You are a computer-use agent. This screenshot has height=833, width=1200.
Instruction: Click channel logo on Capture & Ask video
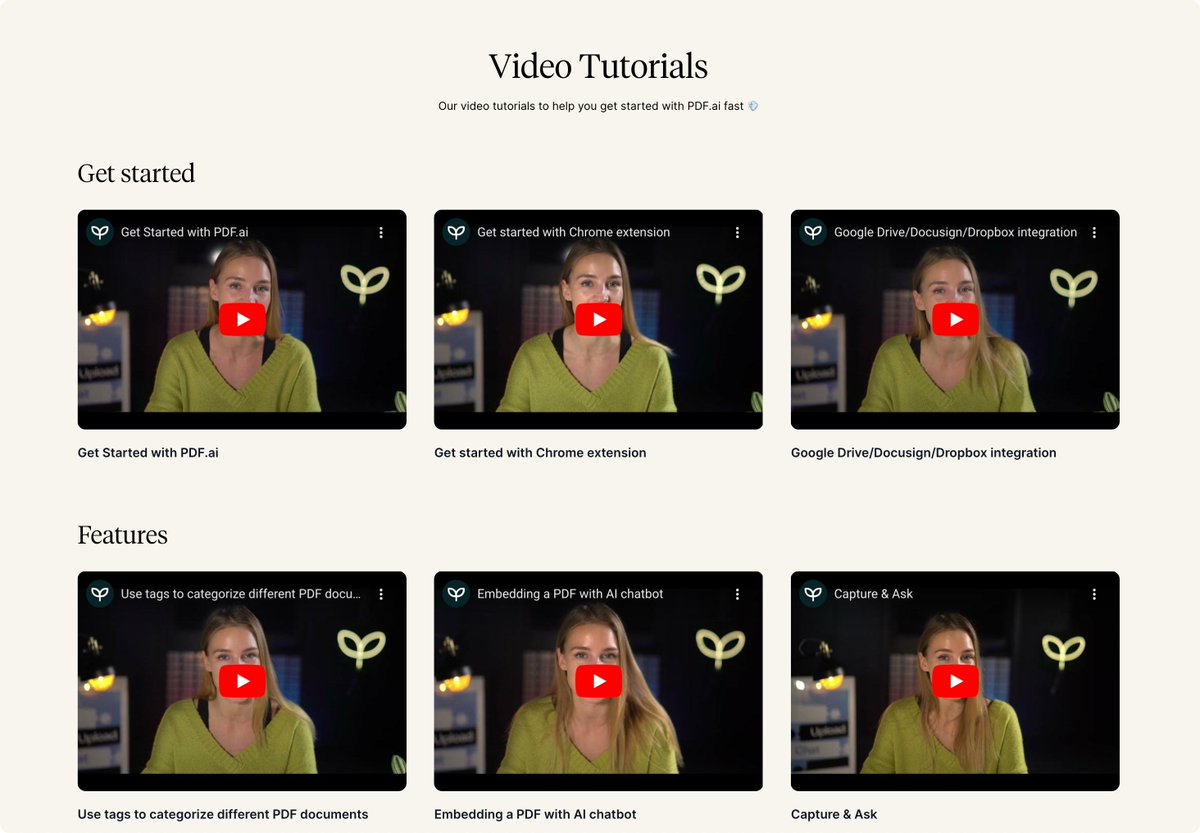(x=813, y=594)
